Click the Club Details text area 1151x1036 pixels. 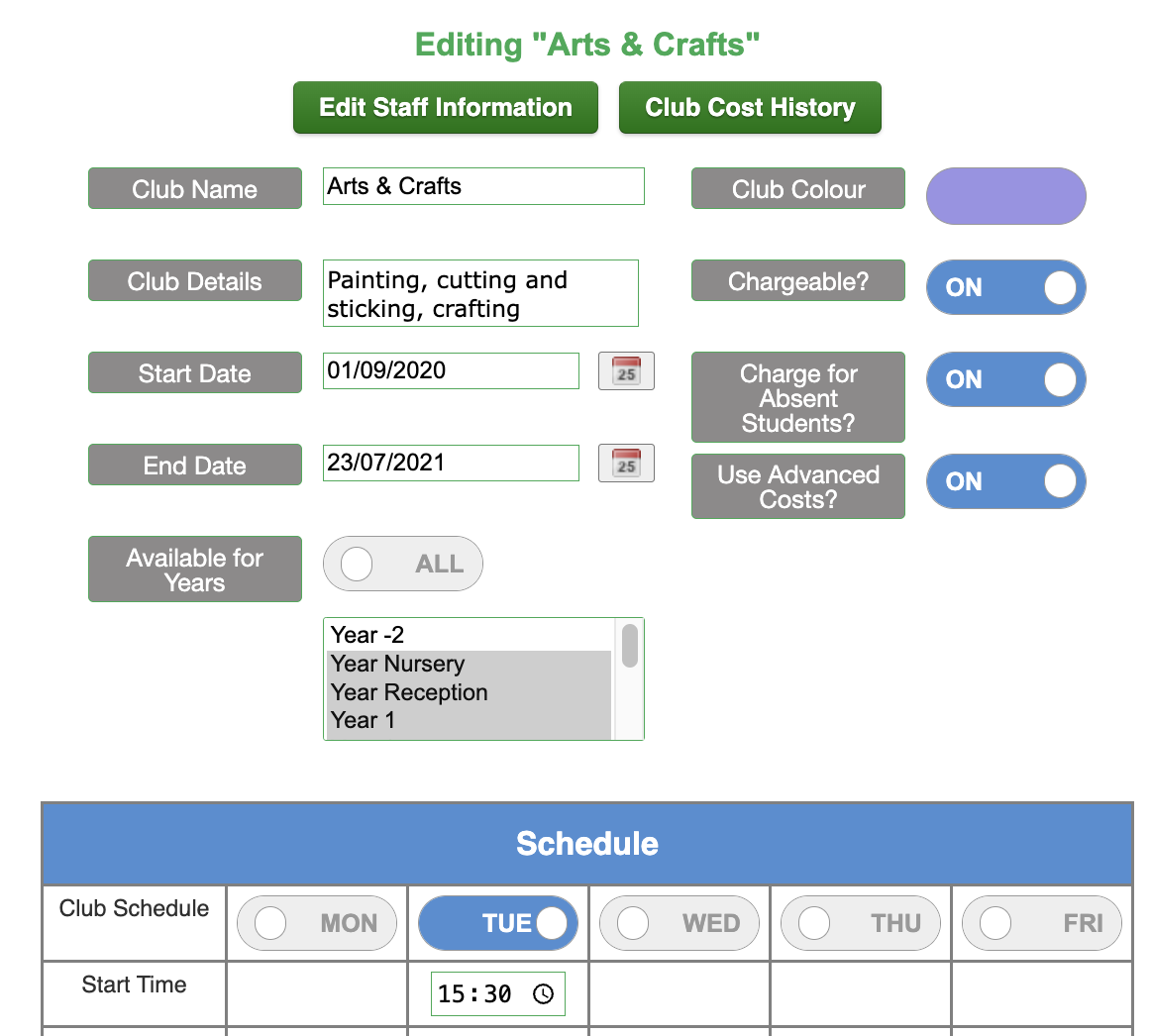tap(480, 293)
